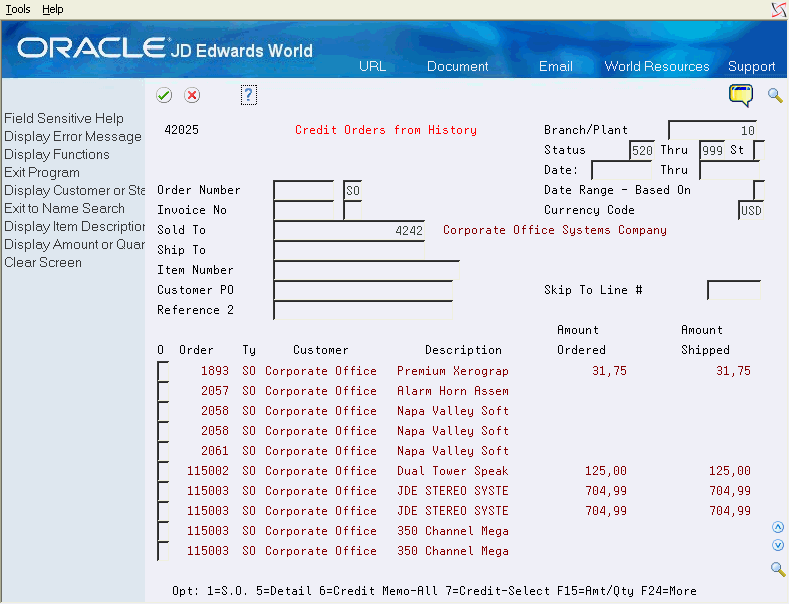Click 'Credit Orders from History' title
This screenshot has height=604, width=789.
point(386,130)
